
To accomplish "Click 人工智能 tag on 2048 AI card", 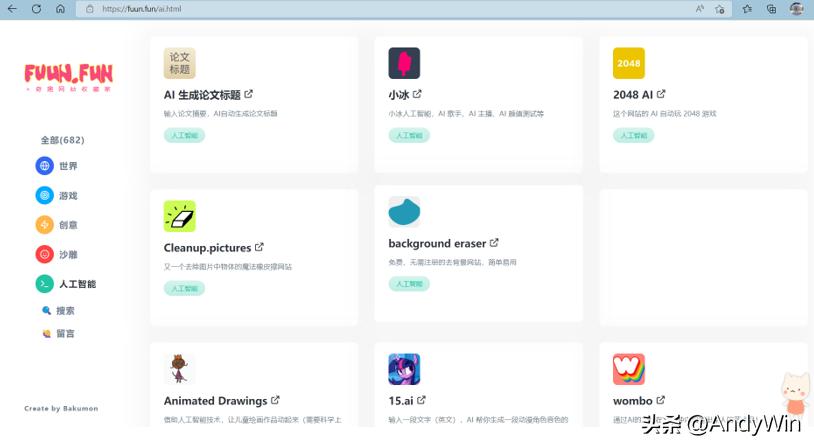I will click(633, 135).
